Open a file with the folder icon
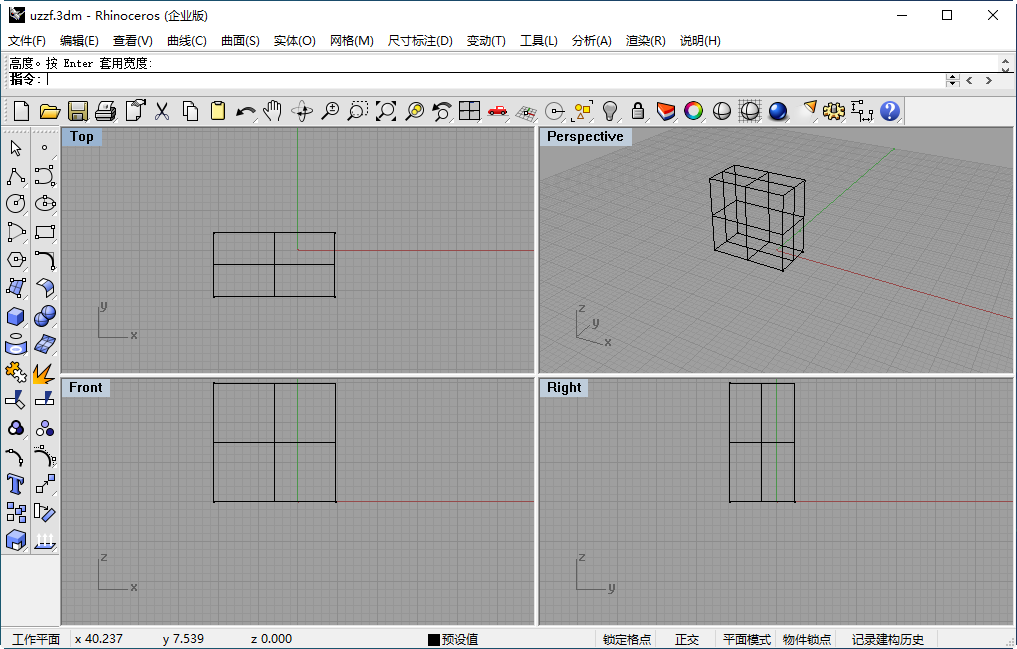The height and width of the screenshot is (649, 1017). coord(49,112)
